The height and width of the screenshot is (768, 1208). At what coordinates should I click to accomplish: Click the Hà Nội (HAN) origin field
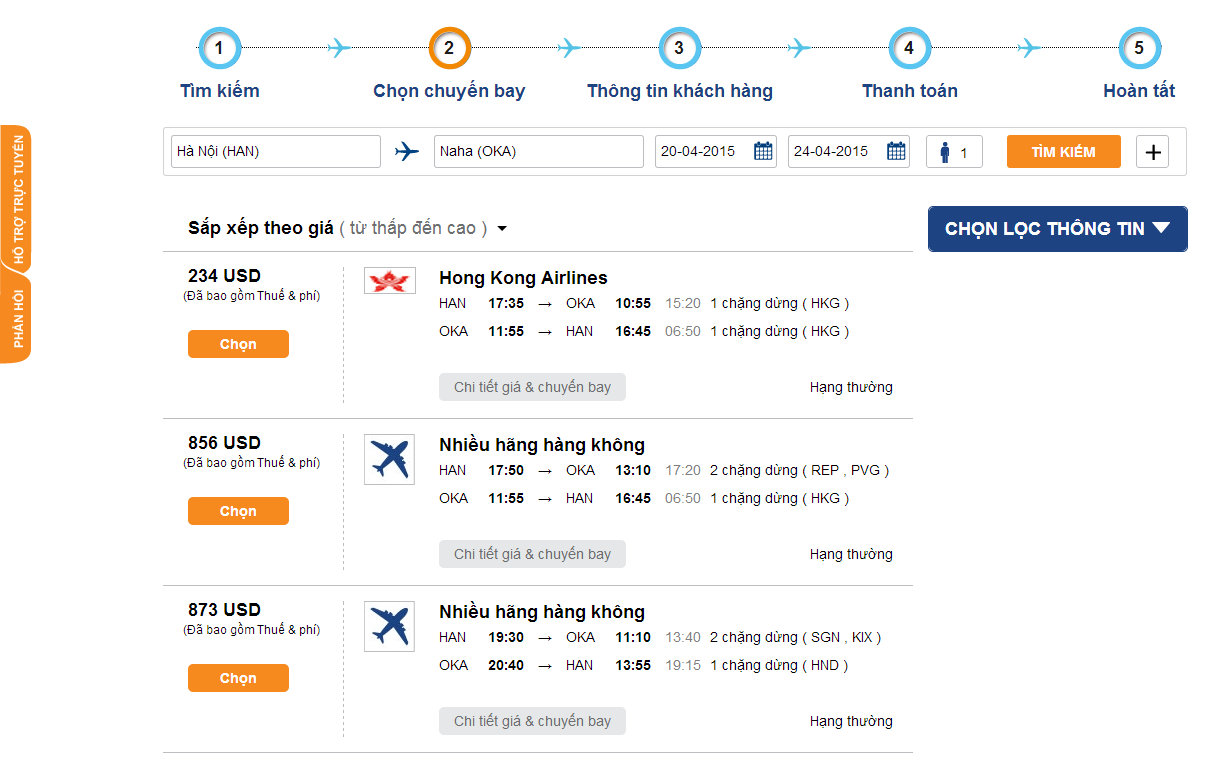point(276,152)
